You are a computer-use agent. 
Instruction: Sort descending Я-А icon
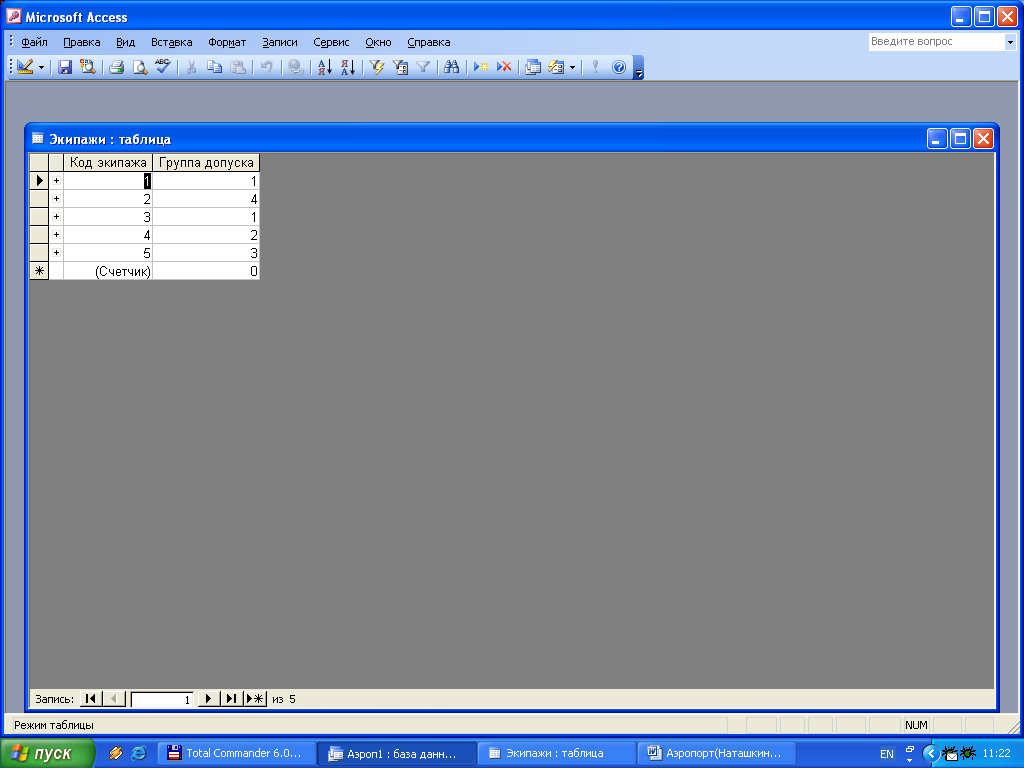(x=348, y=67)
